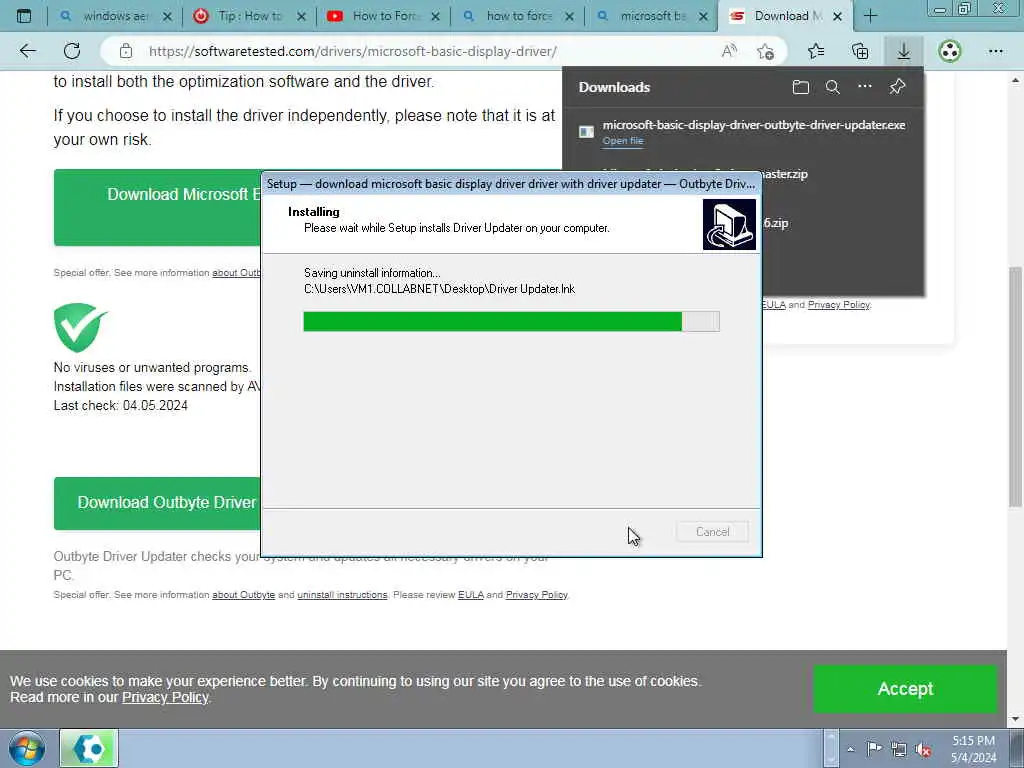Viewport: 1024px width, 768px height.
Task: Toggle Read aloud icon in address bar
Action: 729,51
